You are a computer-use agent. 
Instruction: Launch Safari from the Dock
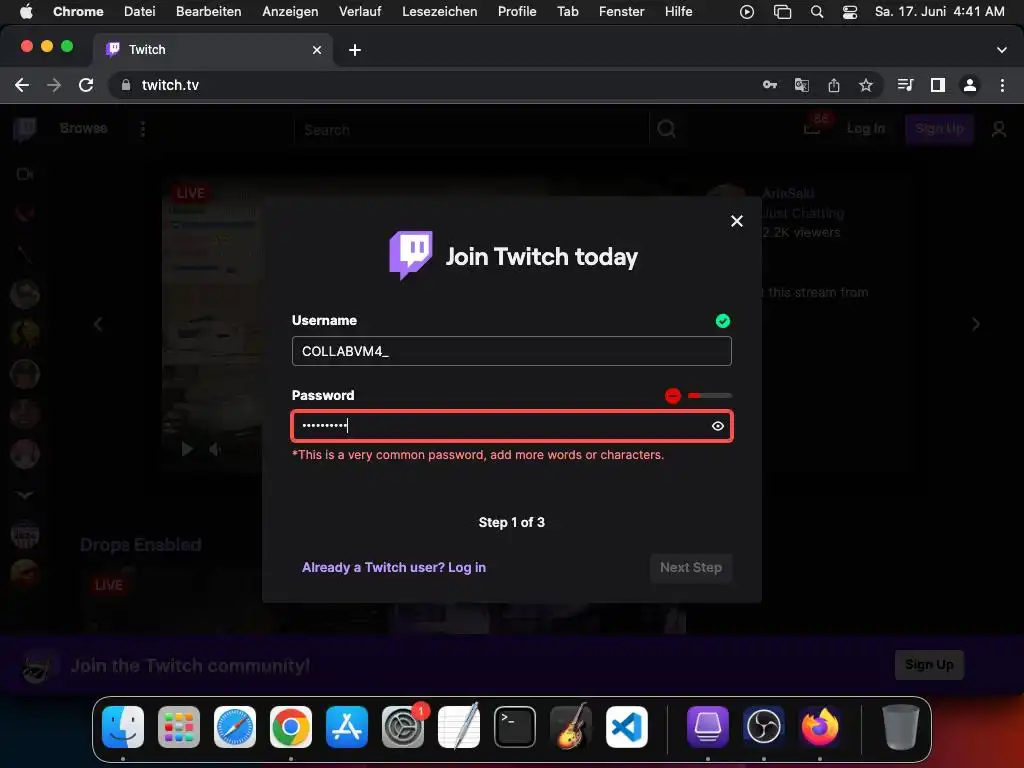(234, 727)
